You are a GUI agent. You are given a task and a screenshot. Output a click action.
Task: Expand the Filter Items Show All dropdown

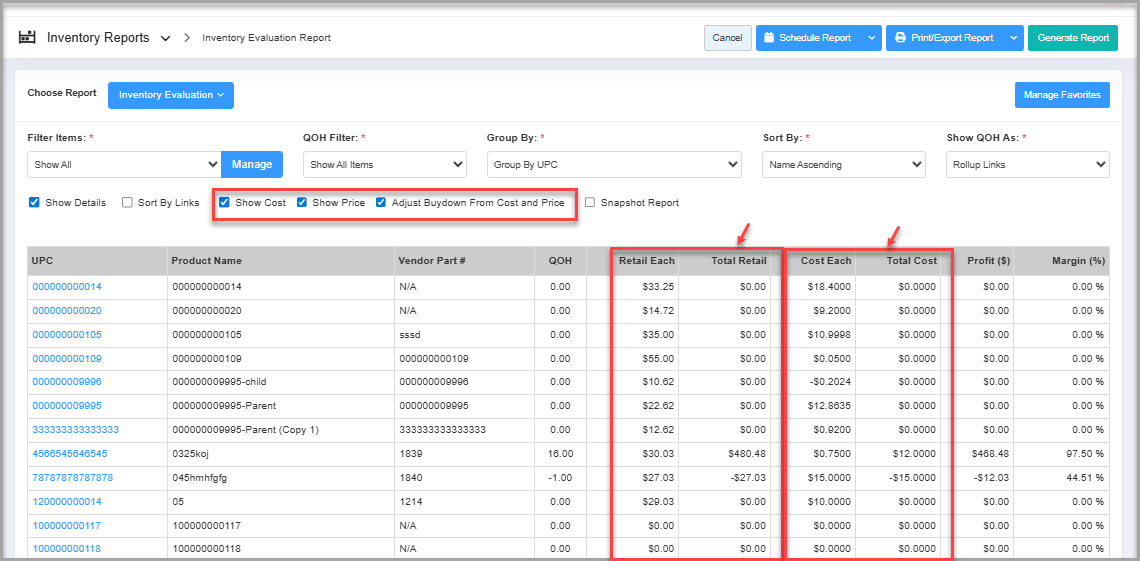click(x=124, y=164)
